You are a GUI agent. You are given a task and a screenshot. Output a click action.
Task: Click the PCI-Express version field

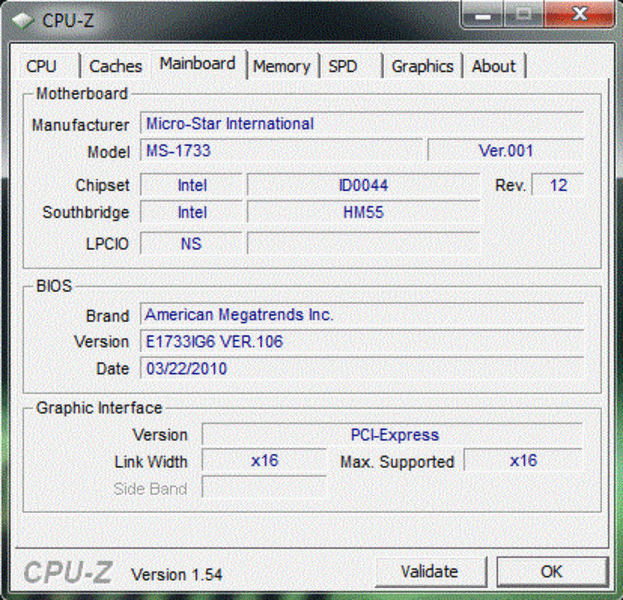393,435
